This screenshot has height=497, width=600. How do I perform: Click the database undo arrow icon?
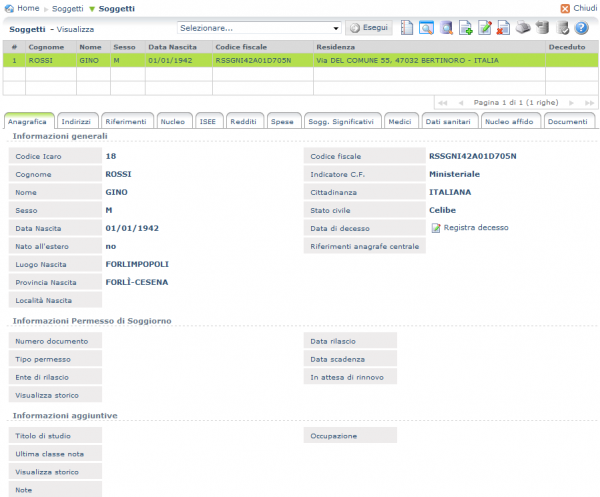tap(543, 28)
